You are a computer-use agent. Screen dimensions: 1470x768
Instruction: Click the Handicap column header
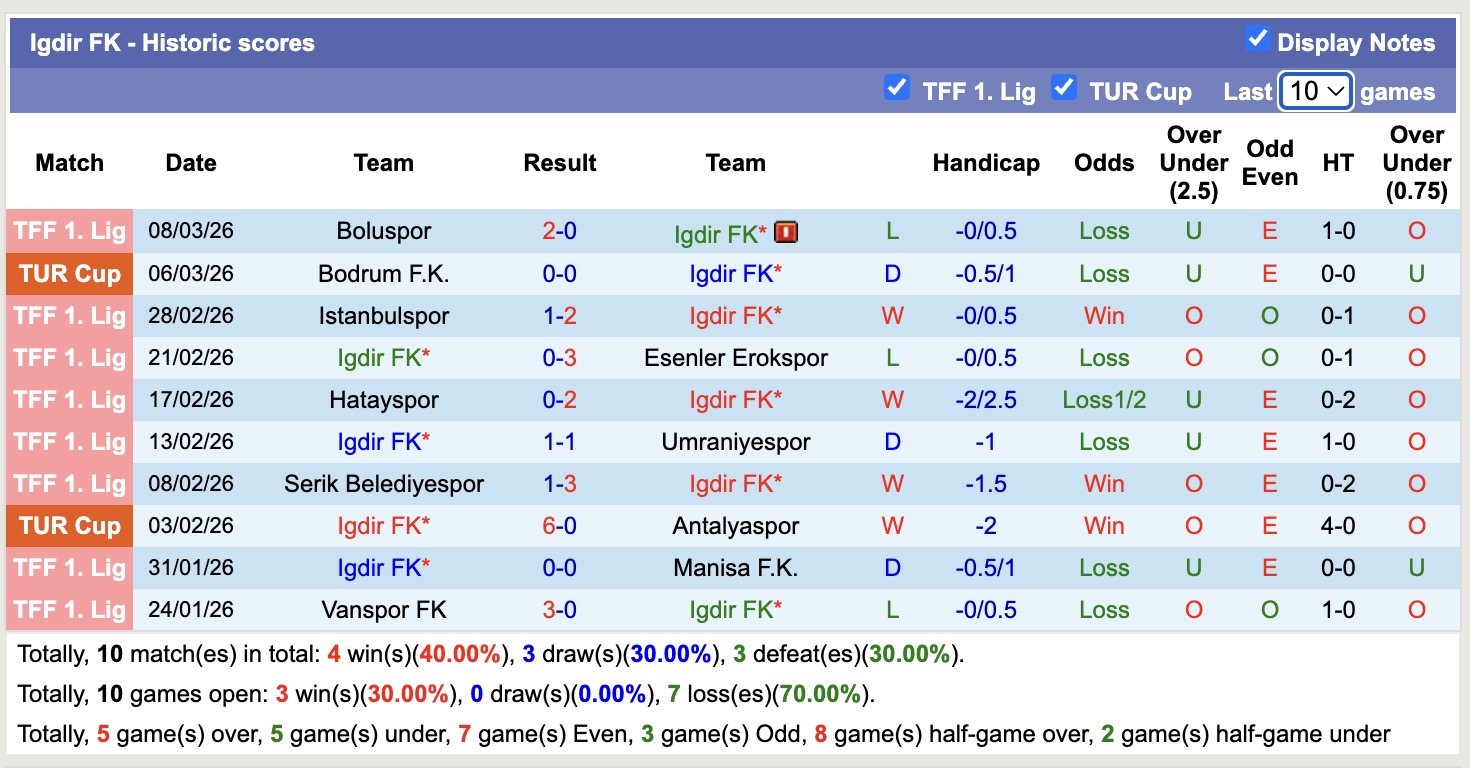click(986, 163)
